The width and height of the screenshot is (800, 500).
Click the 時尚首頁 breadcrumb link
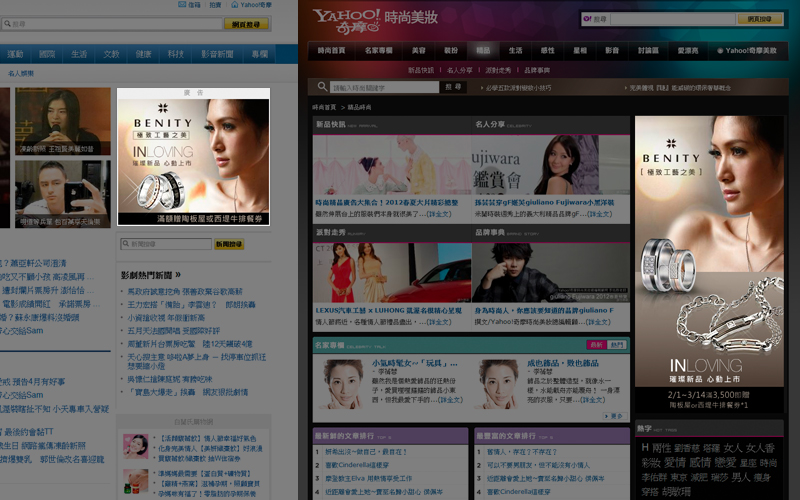pyautogui.click(x=324, y=106)
